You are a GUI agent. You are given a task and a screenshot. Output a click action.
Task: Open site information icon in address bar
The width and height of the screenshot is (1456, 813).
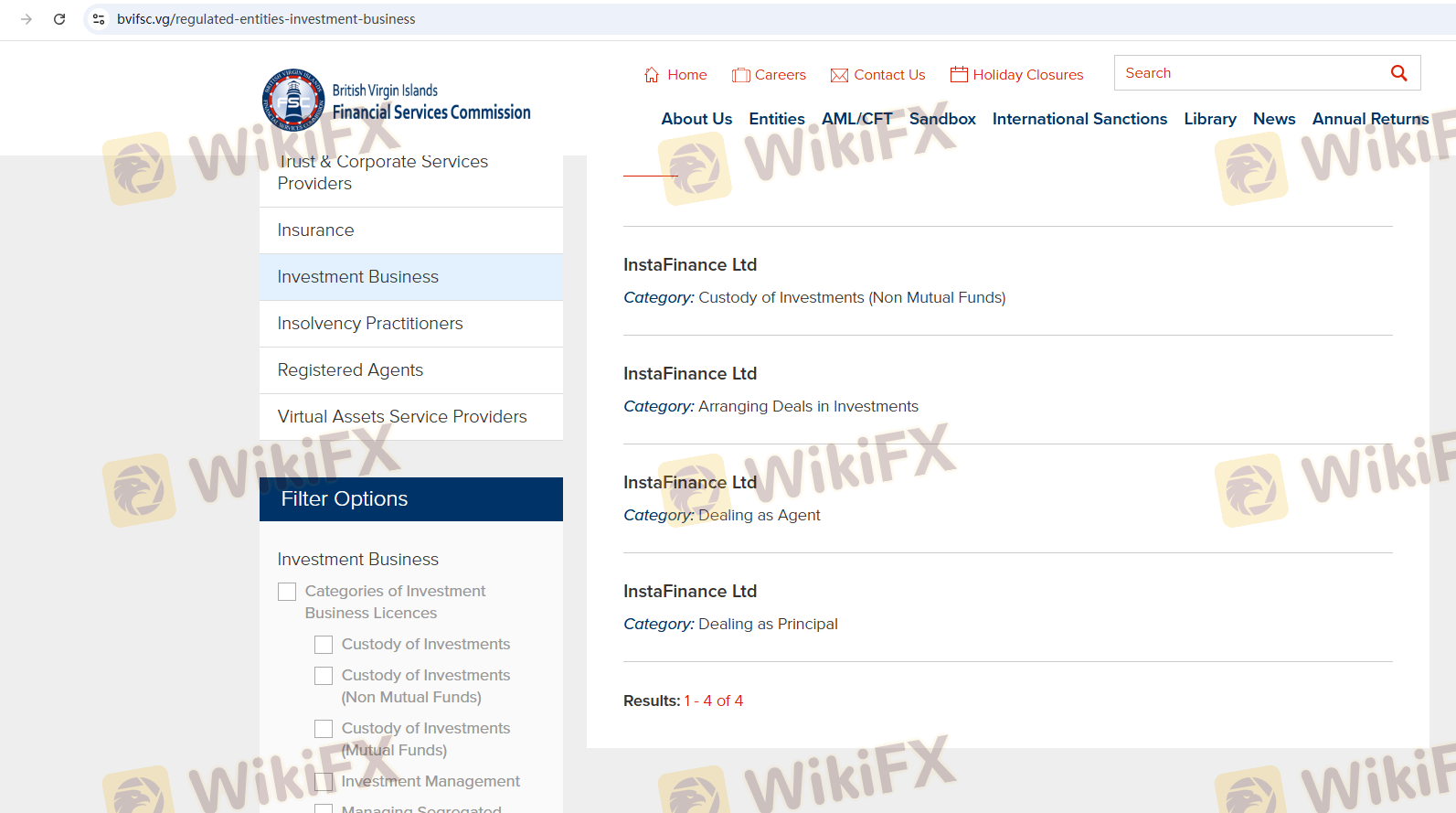(x=99, y=19)
